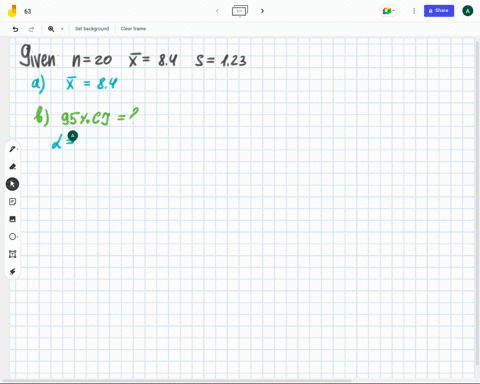Pick the Circle shape tool

(x=13, y=237)
